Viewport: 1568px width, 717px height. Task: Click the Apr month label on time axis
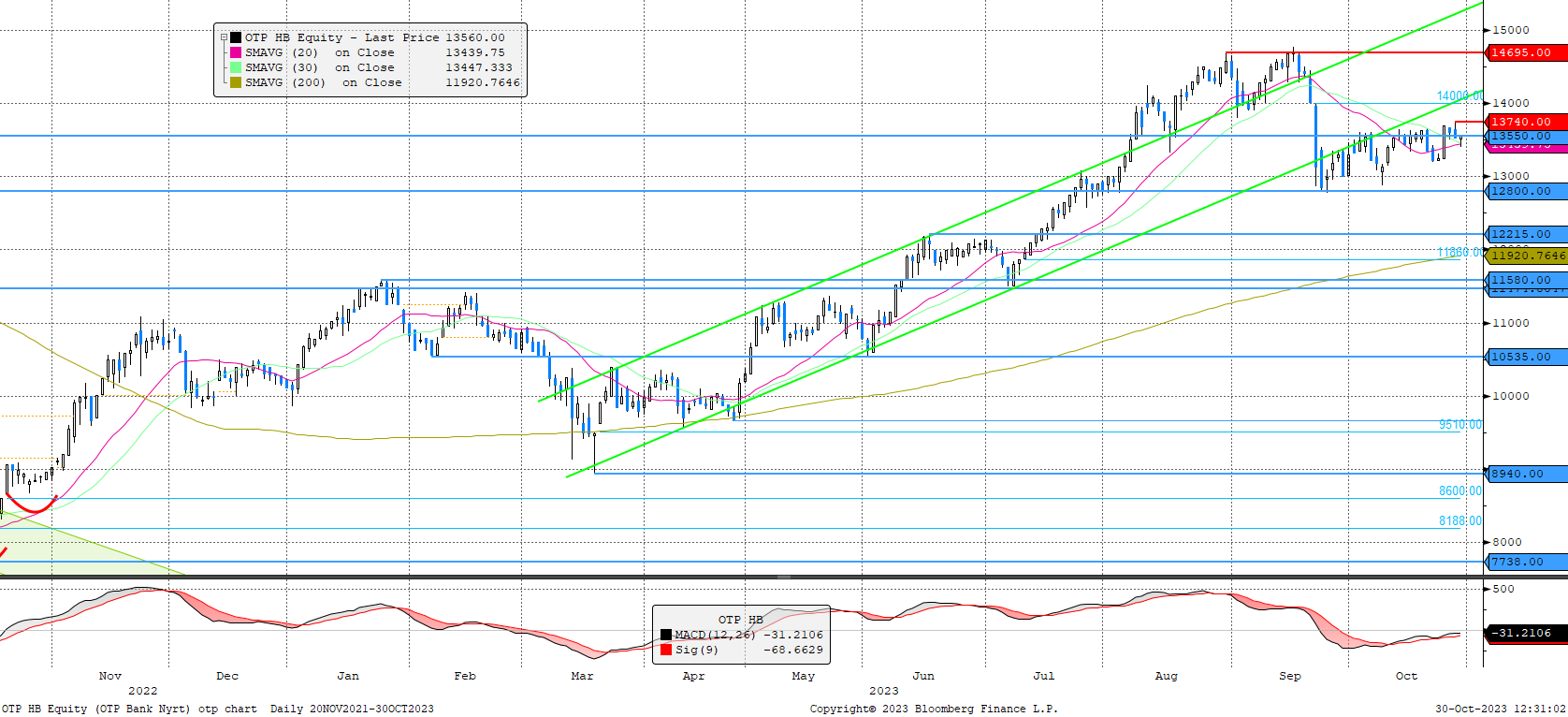coord(693,676)
